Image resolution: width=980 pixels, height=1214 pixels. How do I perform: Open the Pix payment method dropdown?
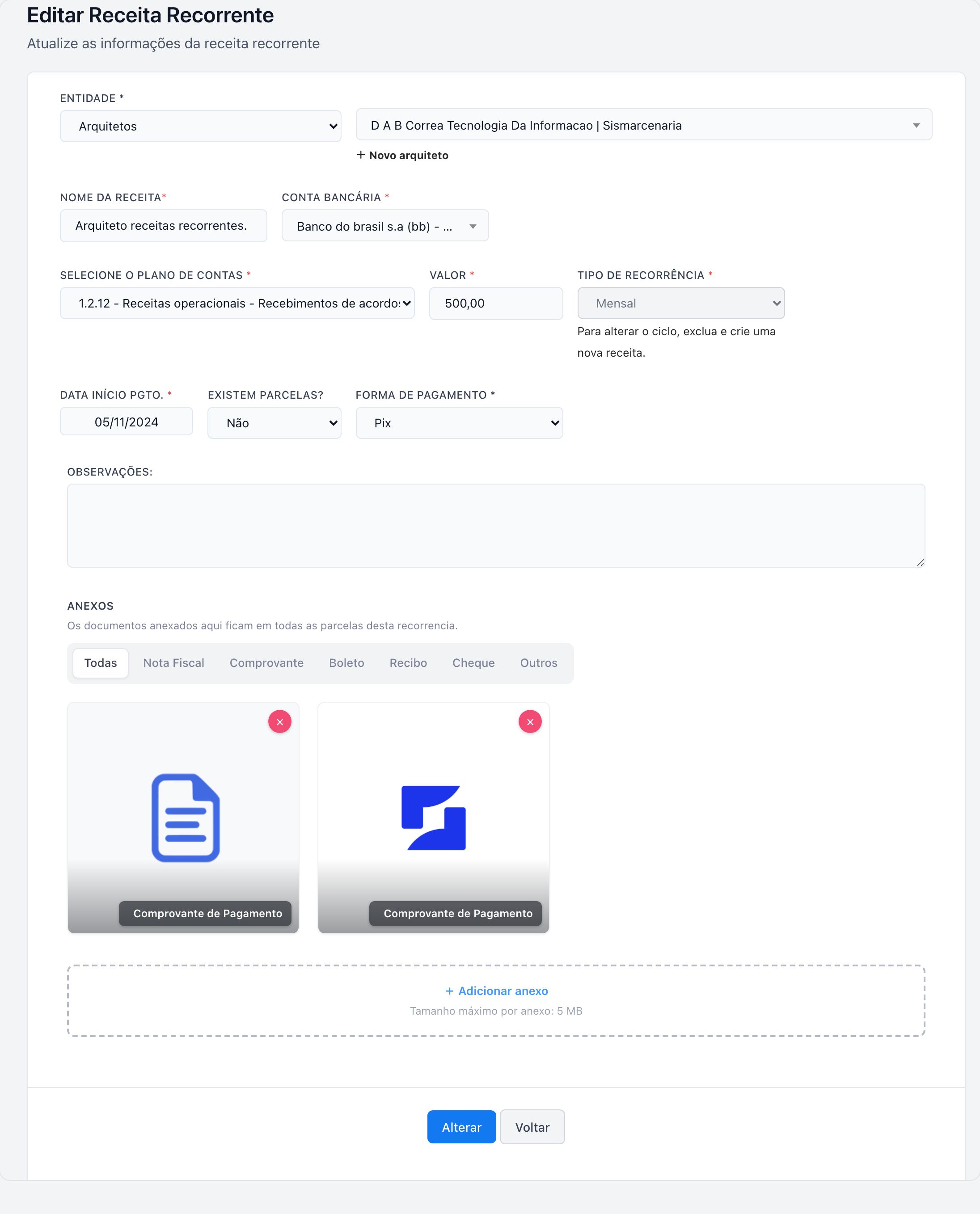[459, 423]
